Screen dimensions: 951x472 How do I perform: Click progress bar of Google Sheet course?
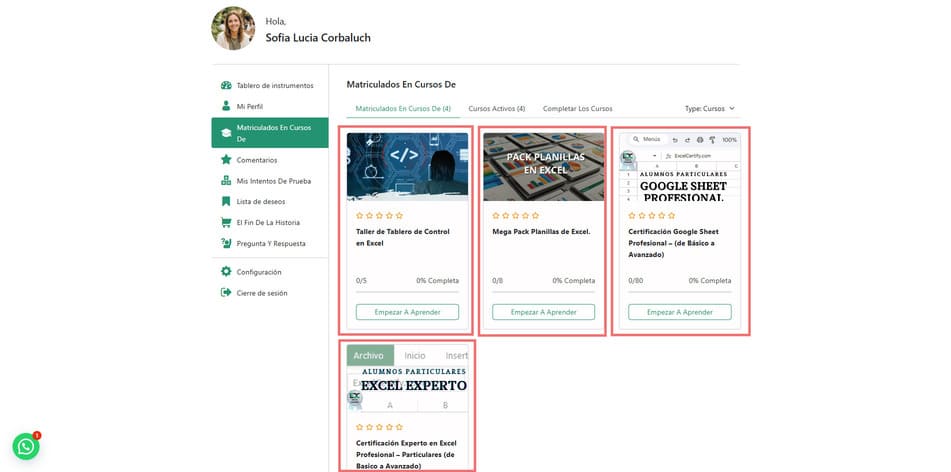point(680,292)
